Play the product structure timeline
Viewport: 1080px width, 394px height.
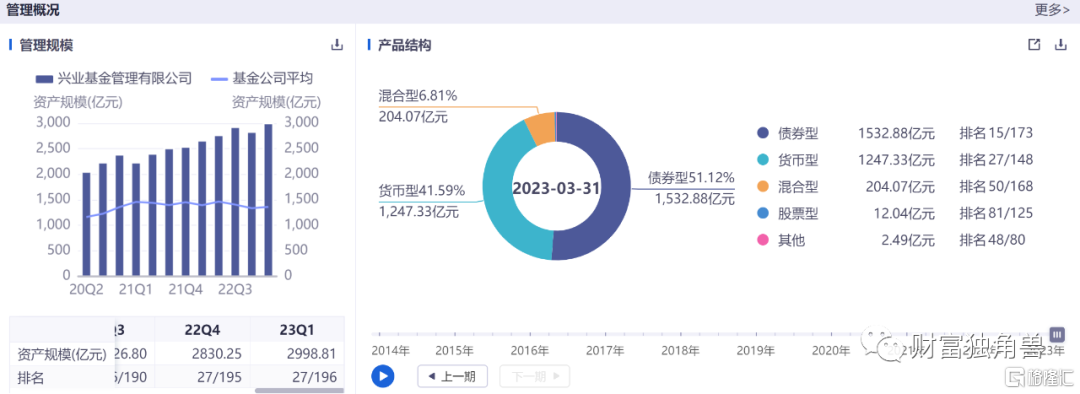click(x=383, y=376)
